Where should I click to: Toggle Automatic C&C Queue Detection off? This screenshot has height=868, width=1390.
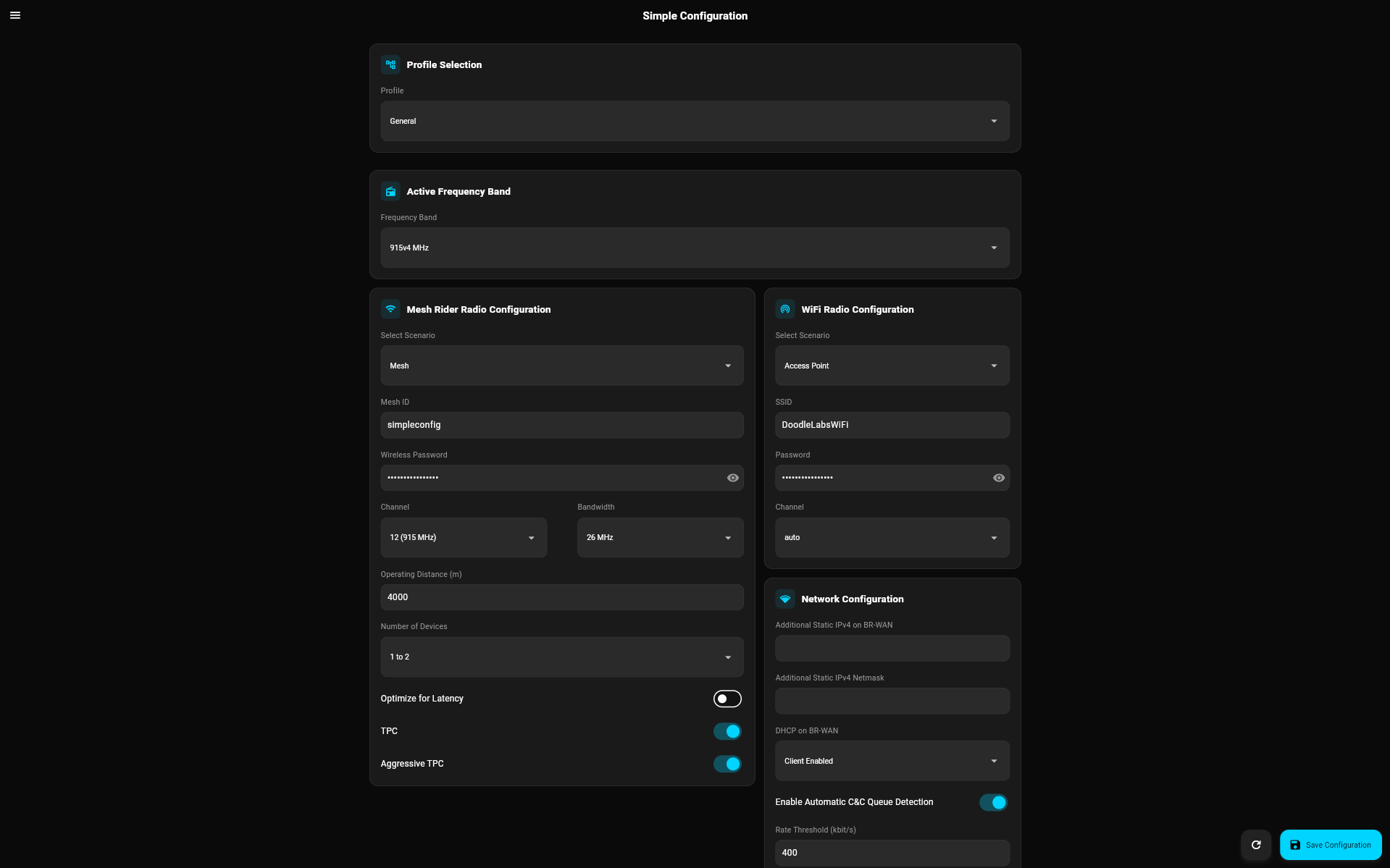click(x=993, y=802)
